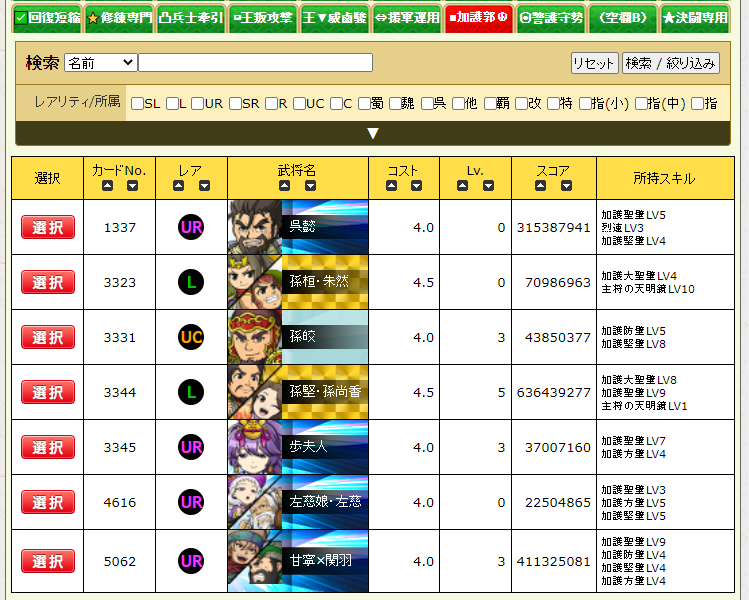Click the リセット button

click(595, 63)
